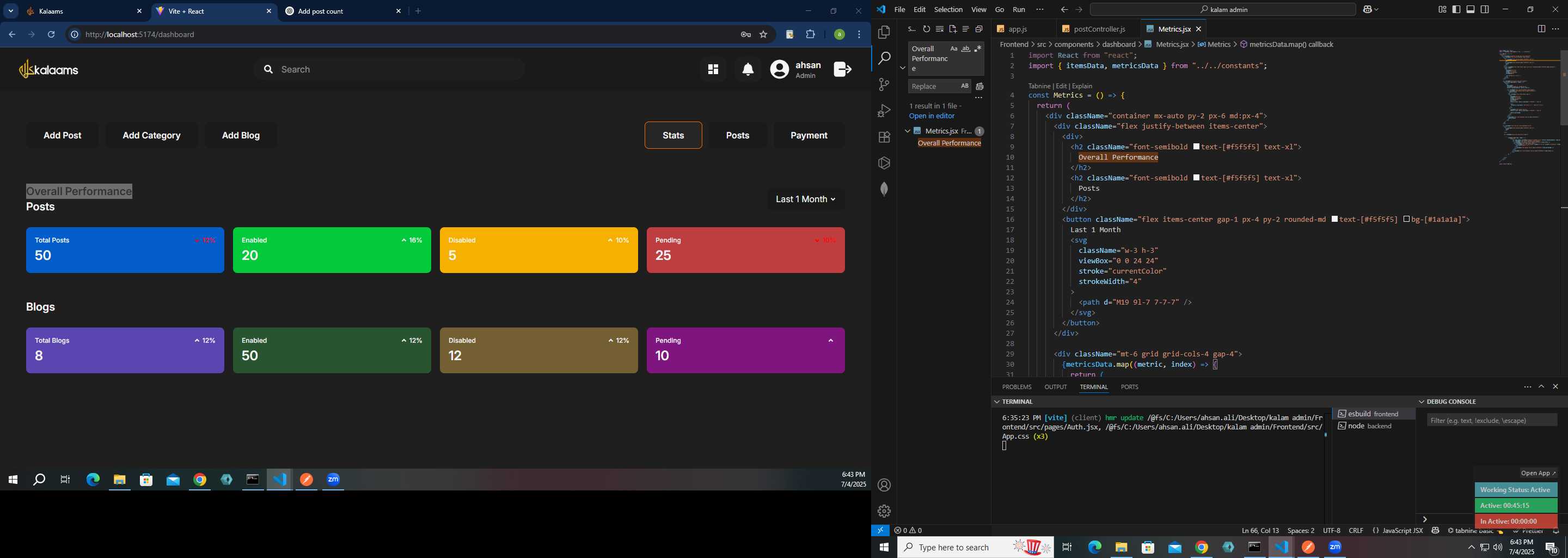Open errors and warnings in status bar
Viewport: 1568px width, 558px height.
(908, 531)
